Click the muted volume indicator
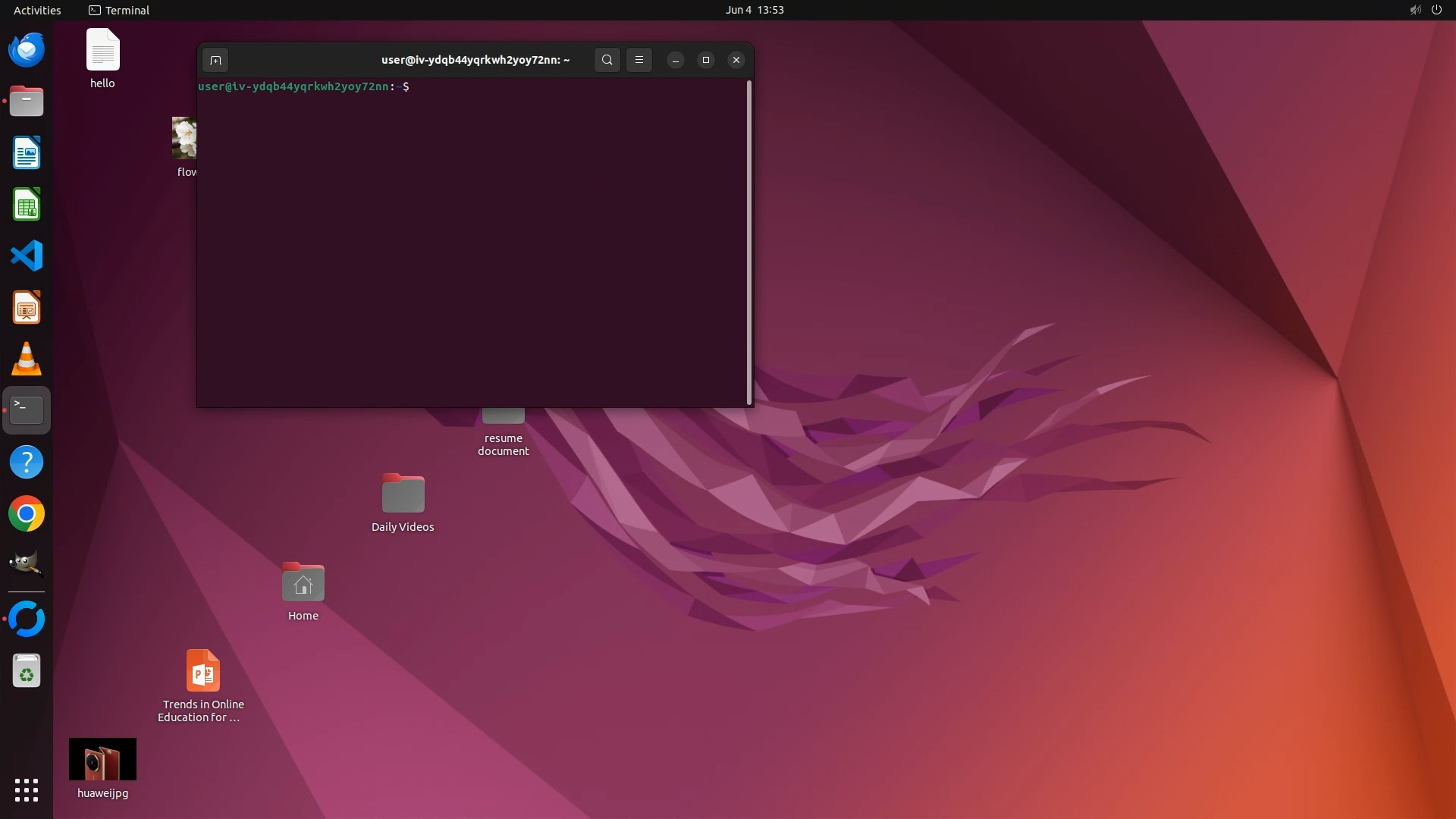Image resolution: width=1456 pixels, height=819 pixels. click(x=1415, y=10)
